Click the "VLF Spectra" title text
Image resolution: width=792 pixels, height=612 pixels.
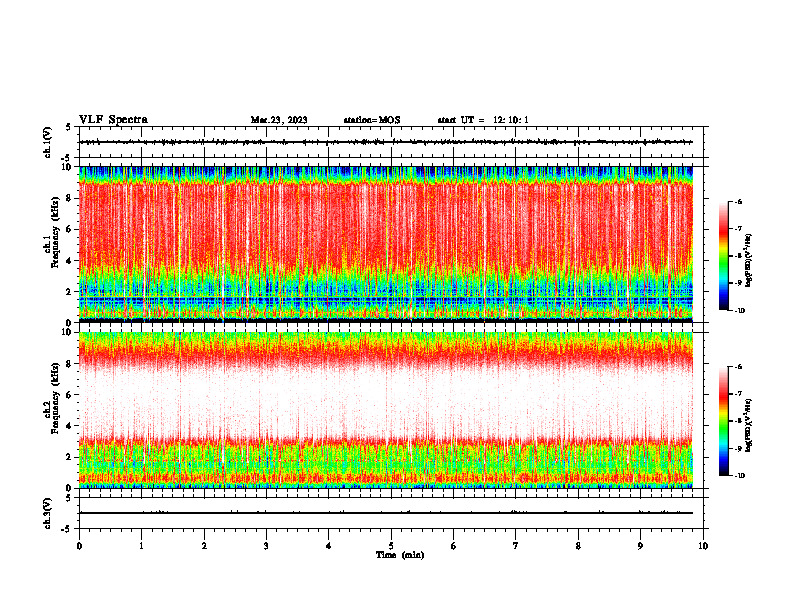[113, 120]
